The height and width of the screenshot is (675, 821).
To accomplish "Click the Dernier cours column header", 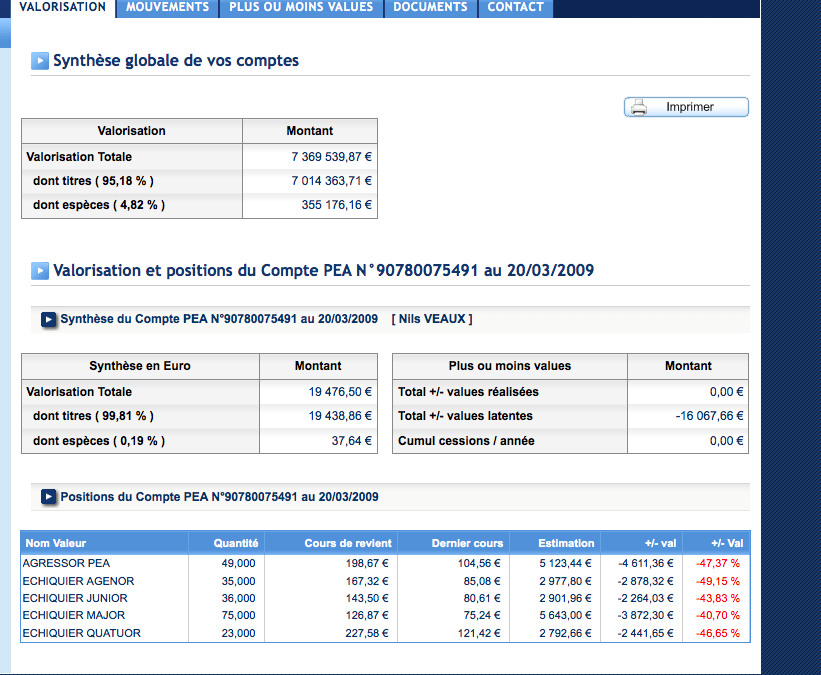I will (x=467, y=543).
